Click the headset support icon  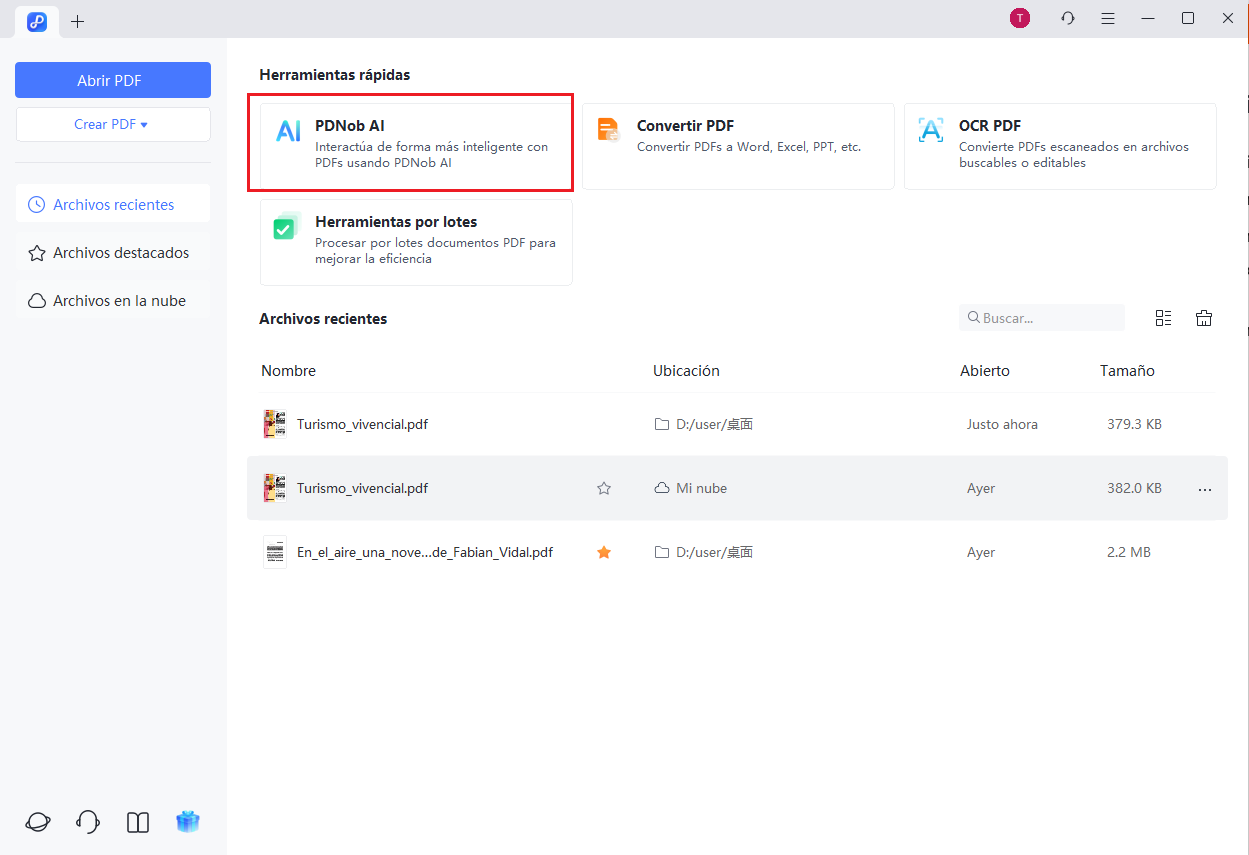[88, 822]
